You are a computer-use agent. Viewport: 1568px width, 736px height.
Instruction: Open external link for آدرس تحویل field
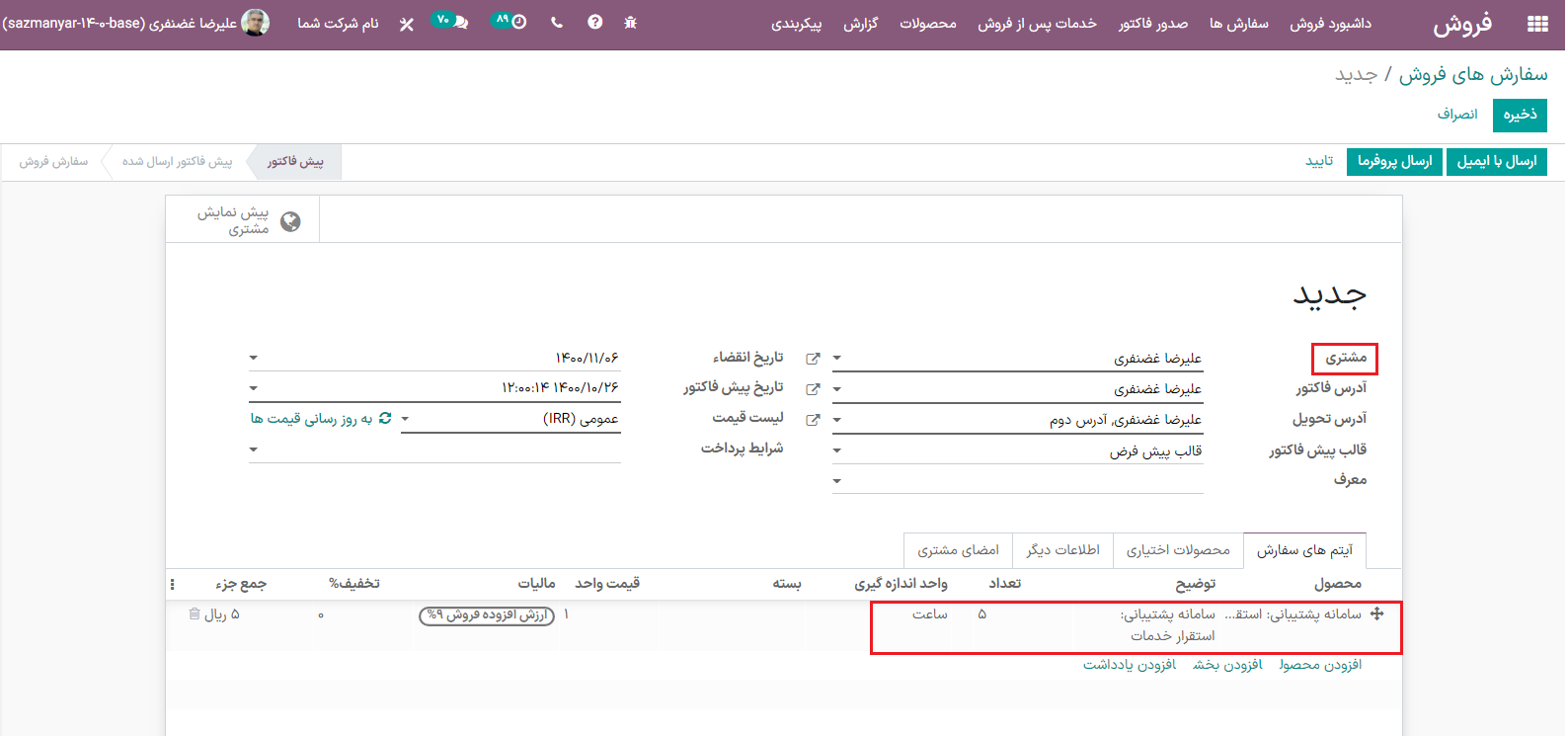point(813,420)
